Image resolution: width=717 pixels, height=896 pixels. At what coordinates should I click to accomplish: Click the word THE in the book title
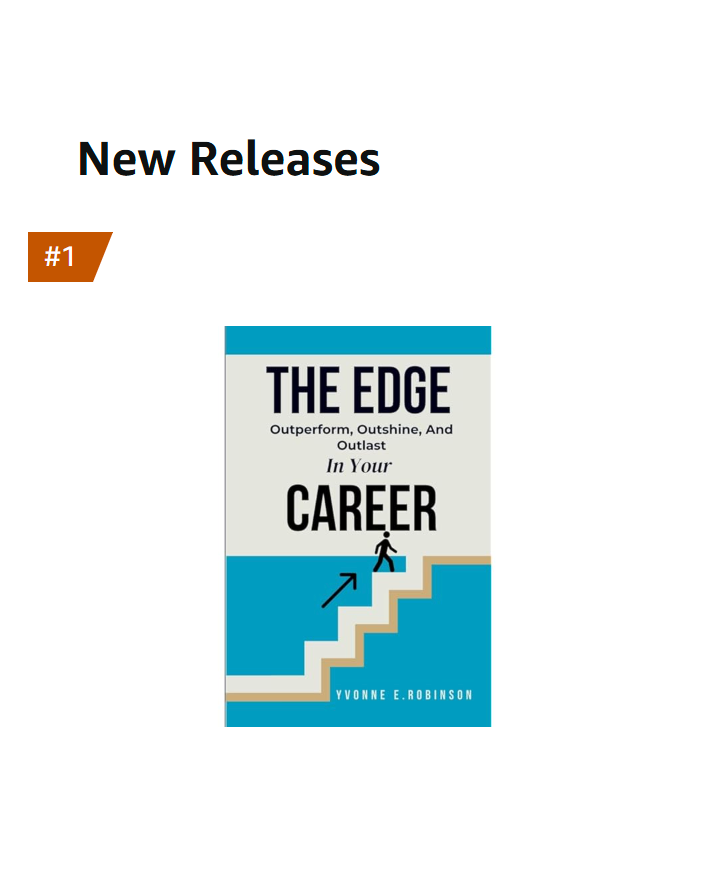(302, 390)
